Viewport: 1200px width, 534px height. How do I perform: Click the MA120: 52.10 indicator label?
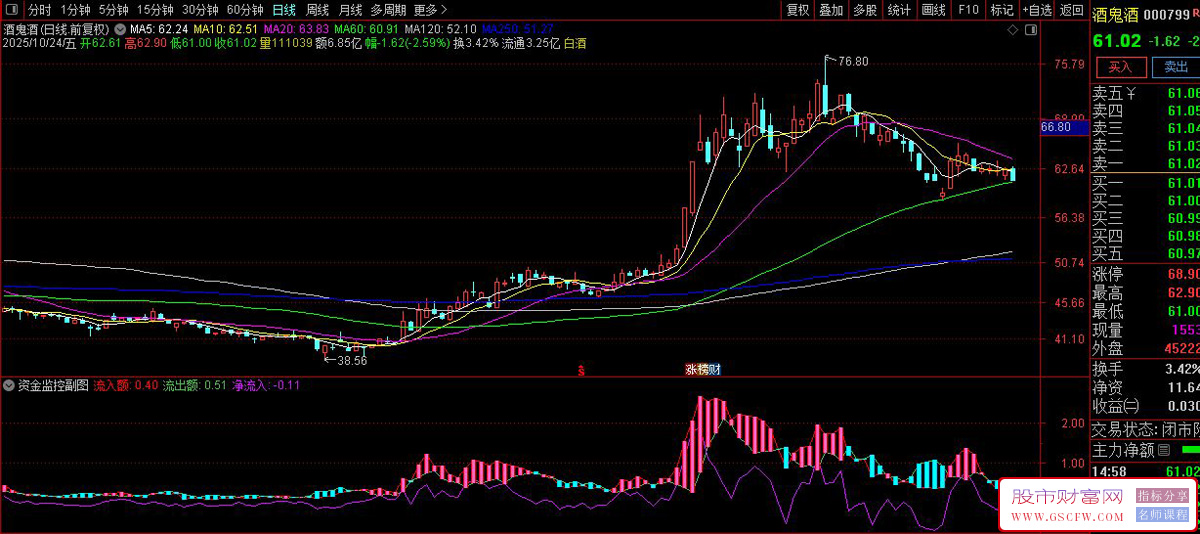tap(440, 30)
